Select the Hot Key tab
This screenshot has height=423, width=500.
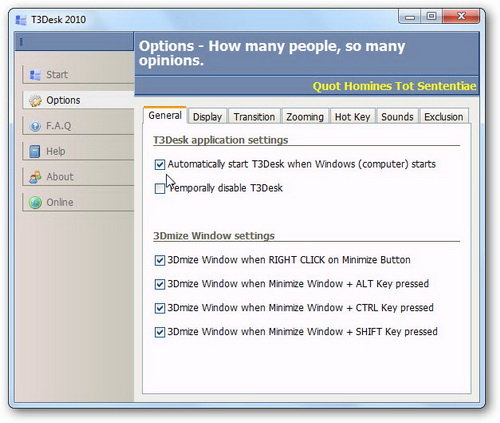(x=353, y=117)
